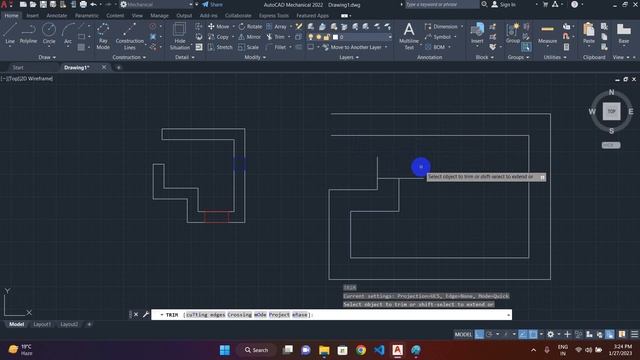Switch to the Layout1 tab

coord(42,324)
